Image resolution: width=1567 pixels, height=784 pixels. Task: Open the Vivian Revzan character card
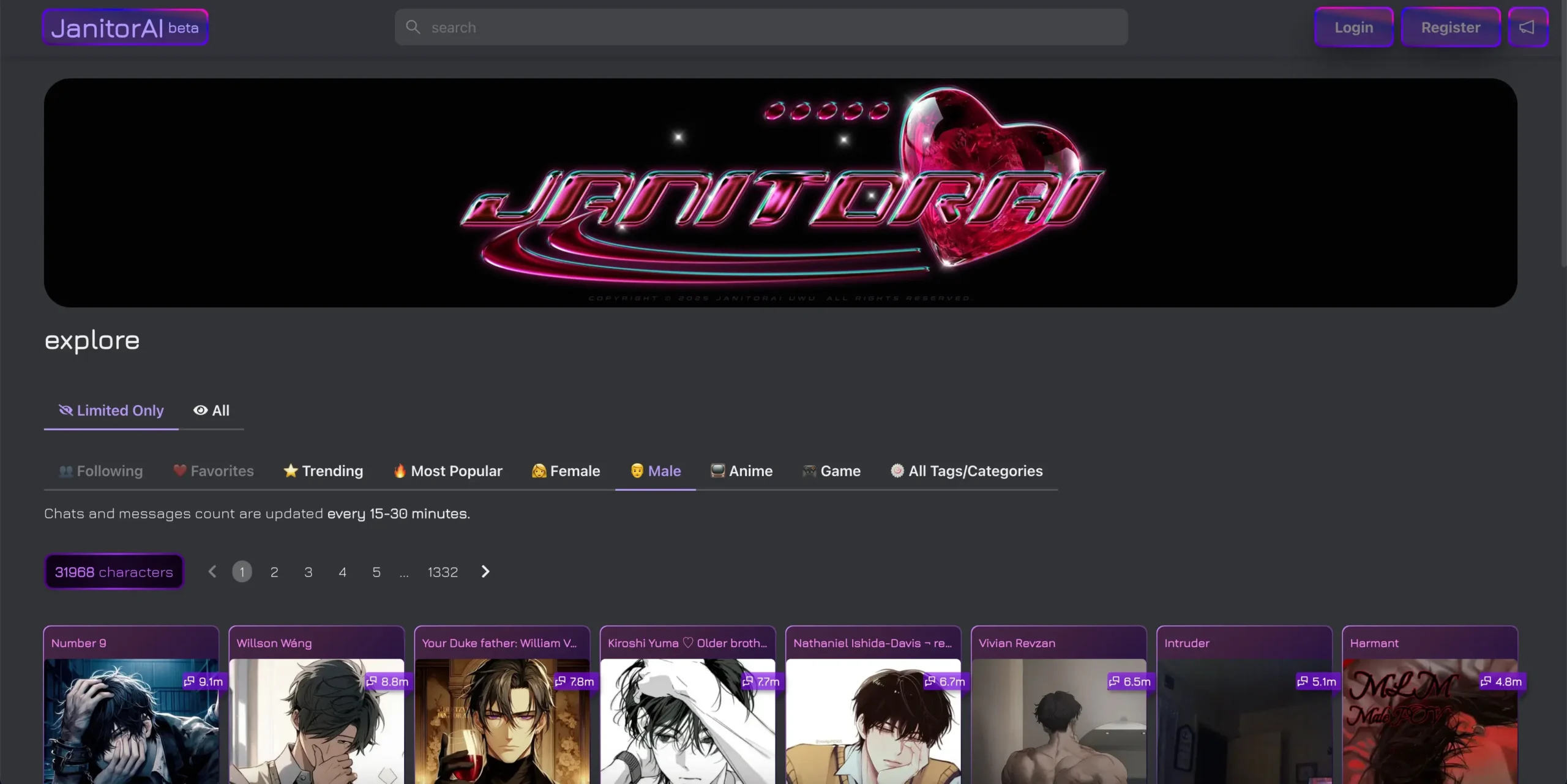(x=1058, y=704)
